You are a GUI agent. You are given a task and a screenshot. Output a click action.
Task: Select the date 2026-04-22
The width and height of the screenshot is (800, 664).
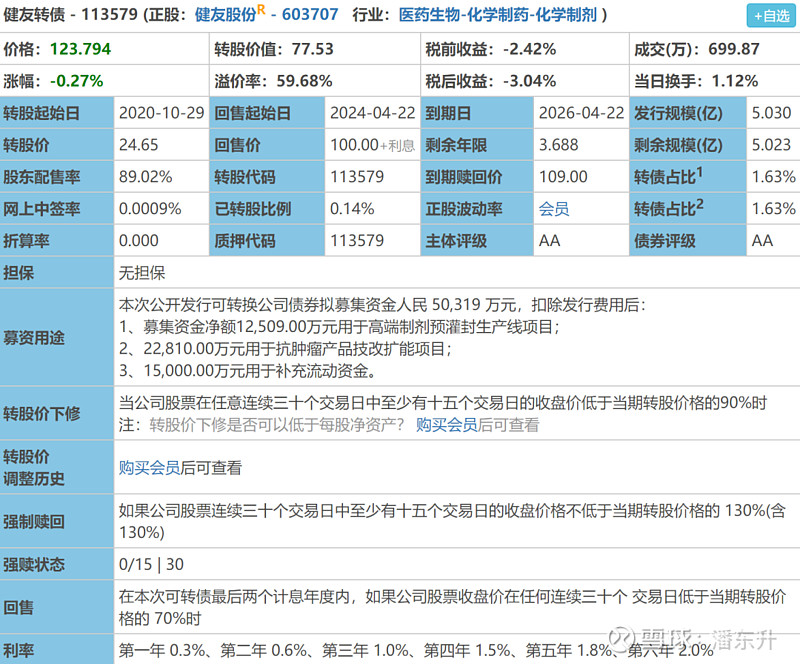tap(582, 113)
